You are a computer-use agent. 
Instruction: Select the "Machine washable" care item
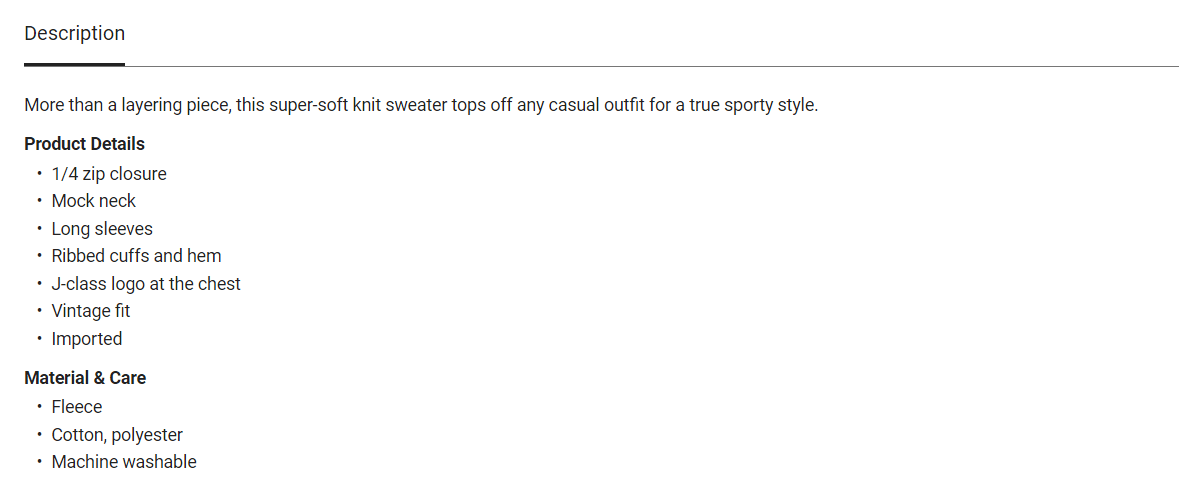pos(124,462)
